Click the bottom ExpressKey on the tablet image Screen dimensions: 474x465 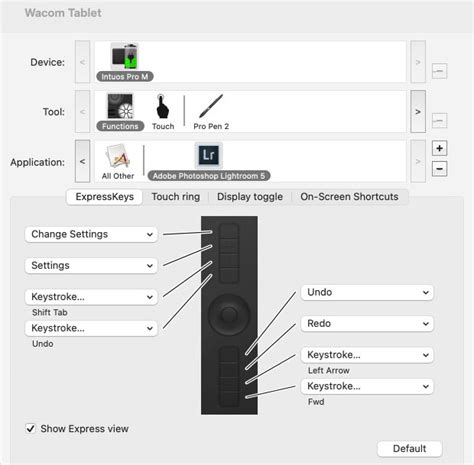click(229, 399)
